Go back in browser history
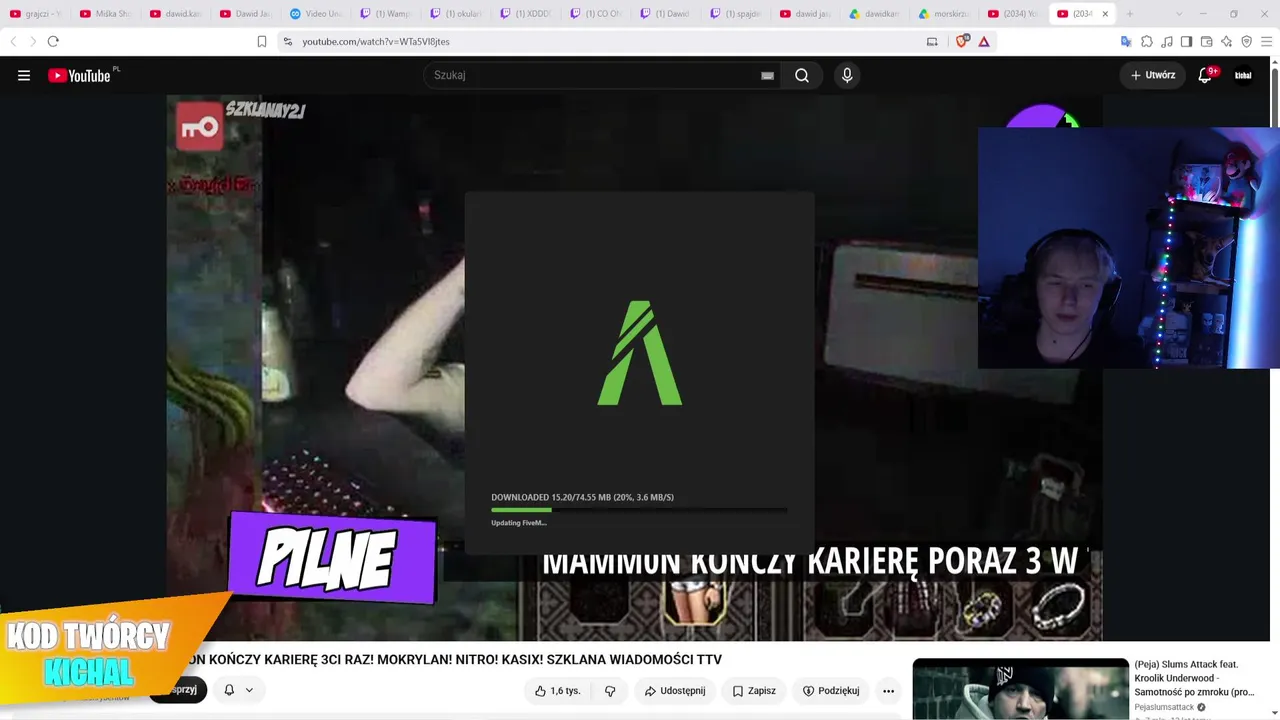The height and width of the screenshot is (720, 1280). click(13, 41)
